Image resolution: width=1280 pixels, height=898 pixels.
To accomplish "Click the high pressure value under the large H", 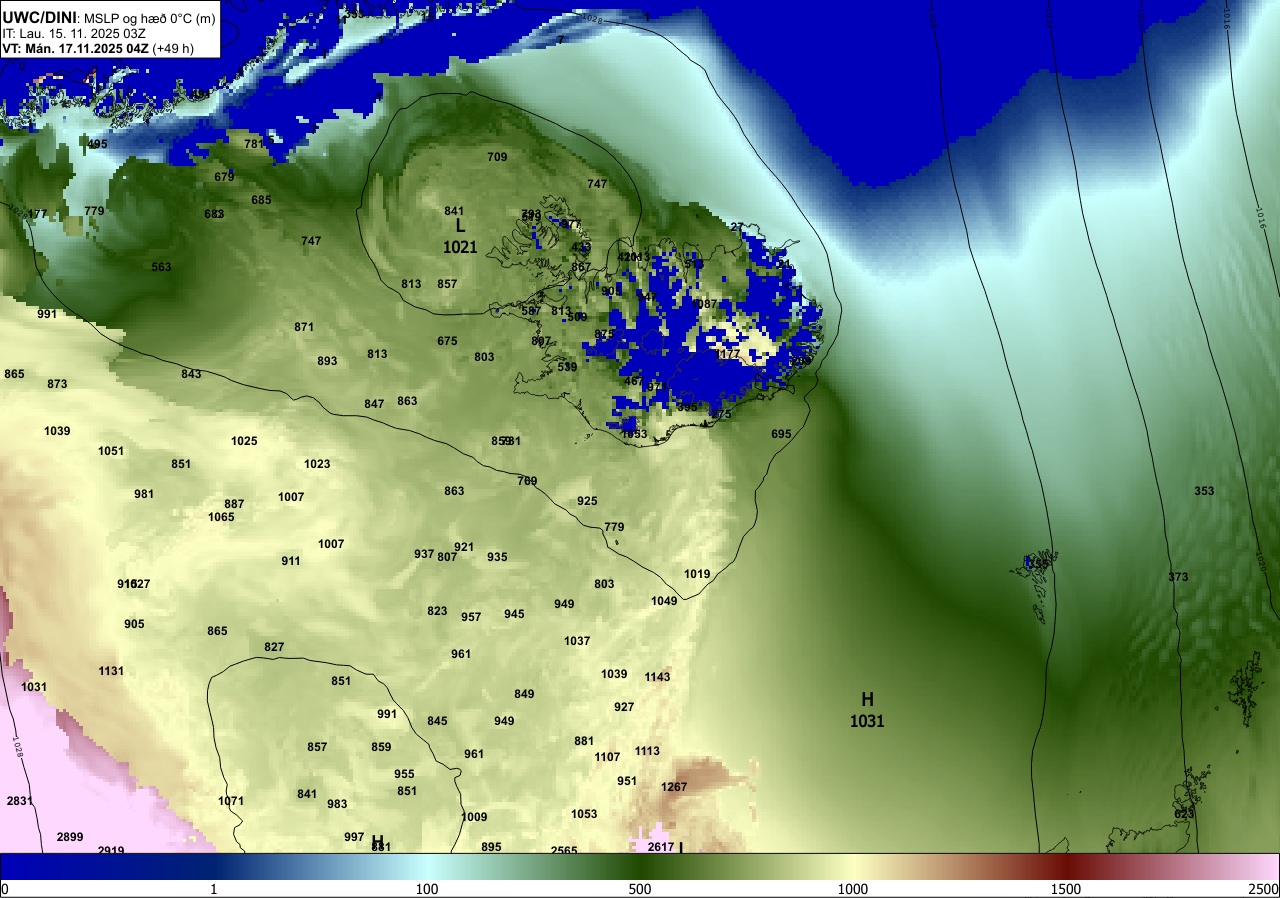I will click(867, 721).
